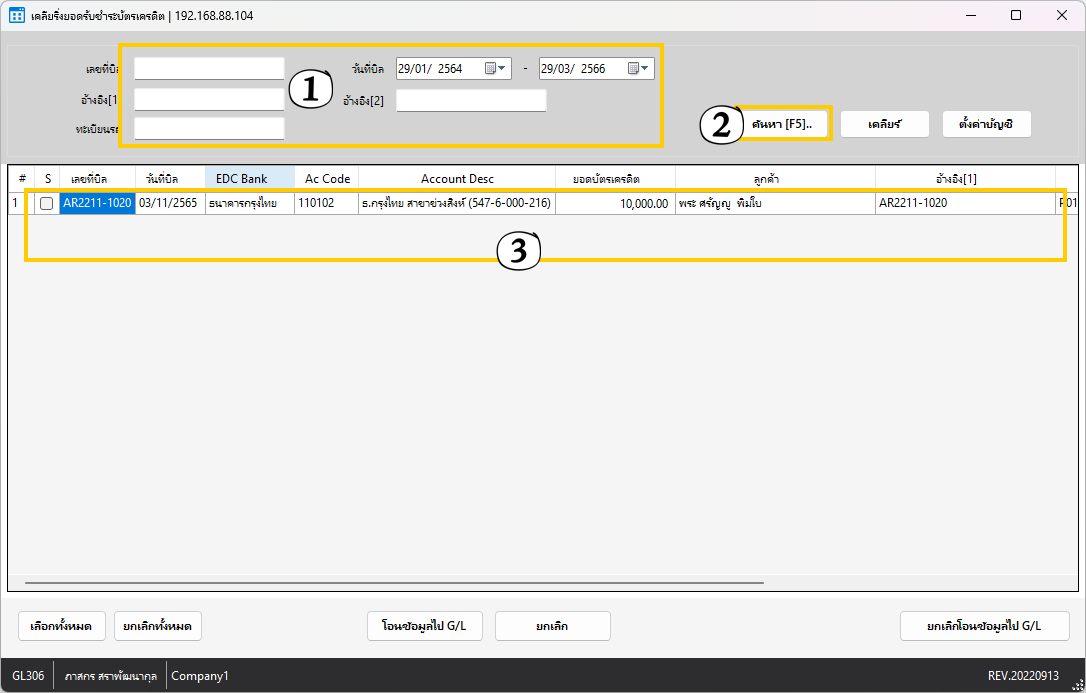Viewport: 1086px width, 693px height.
Task: Click the เคลียร์ clear button
Action: [x=885, y=124]
